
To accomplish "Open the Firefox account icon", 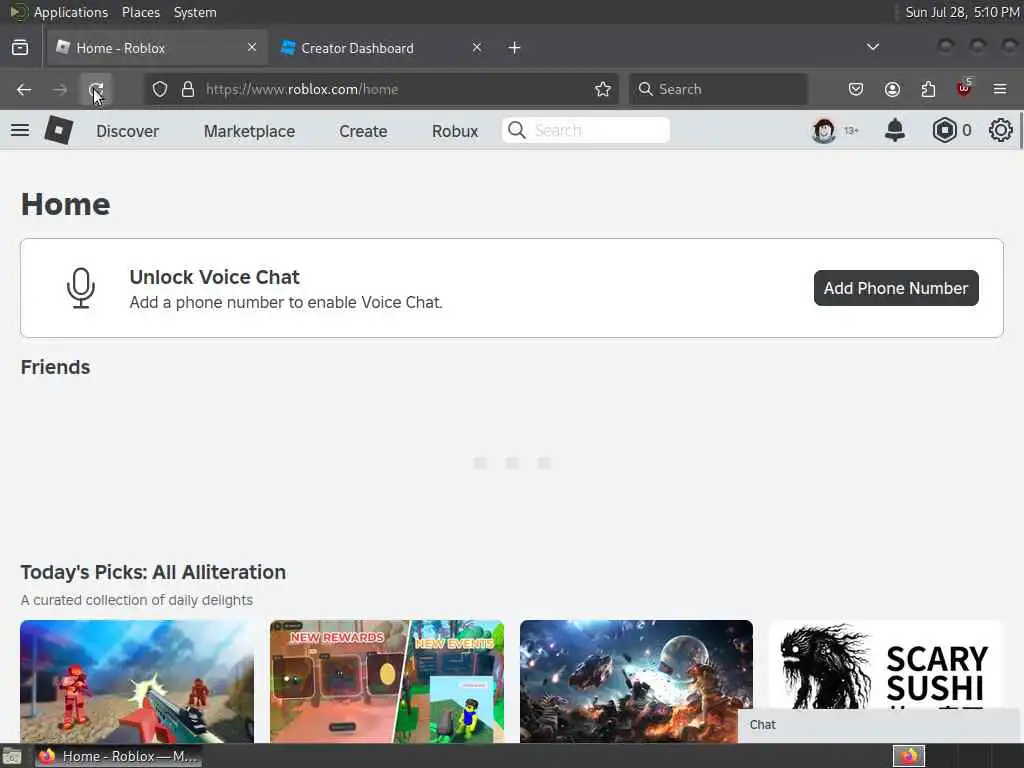I will click(x=892, y=89).
